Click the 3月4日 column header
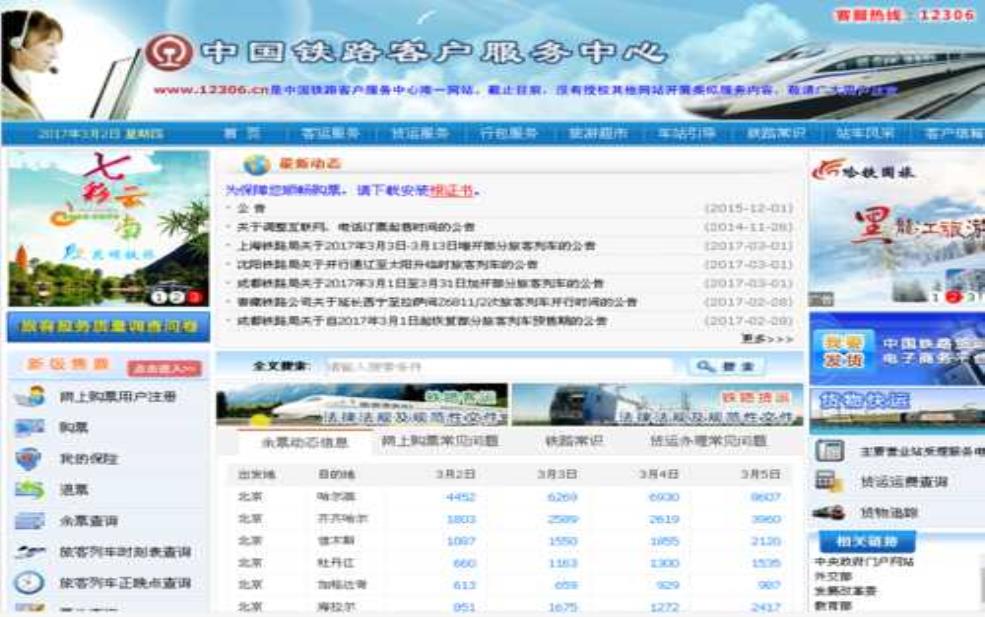985x617 pixels. (x=659, y=474)
